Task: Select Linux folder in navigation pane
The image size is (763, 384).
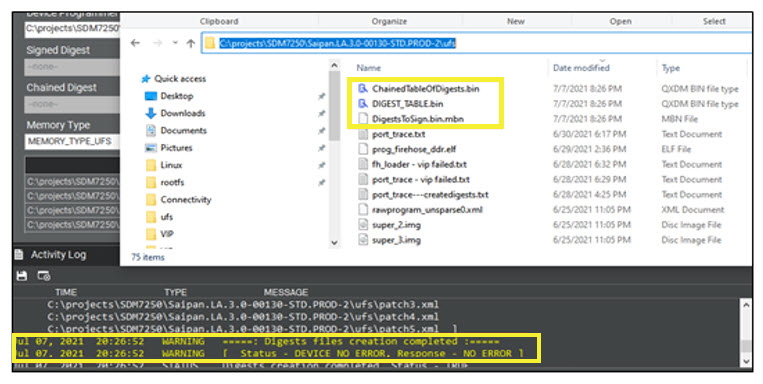Action: (x=171, y=165)
